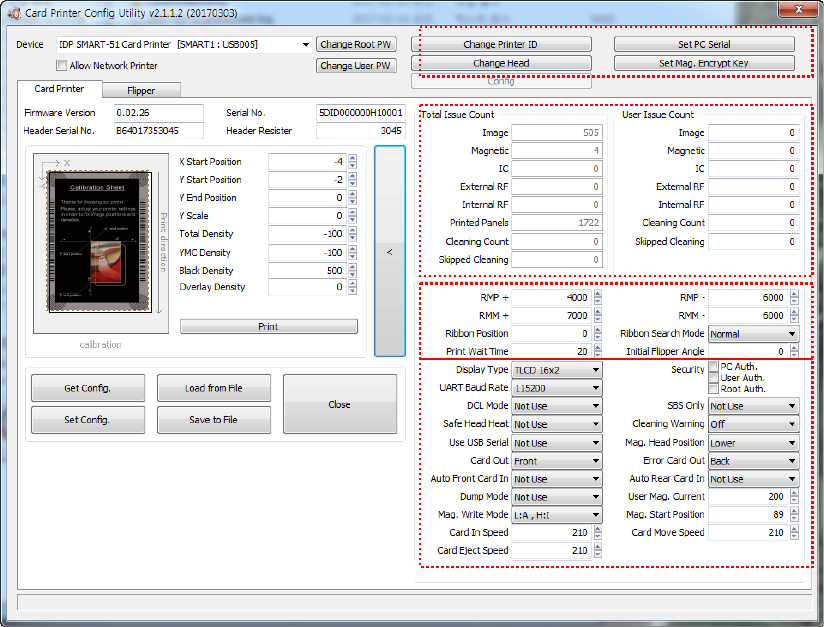Open the Card Out dropdown

click(557, 461)
